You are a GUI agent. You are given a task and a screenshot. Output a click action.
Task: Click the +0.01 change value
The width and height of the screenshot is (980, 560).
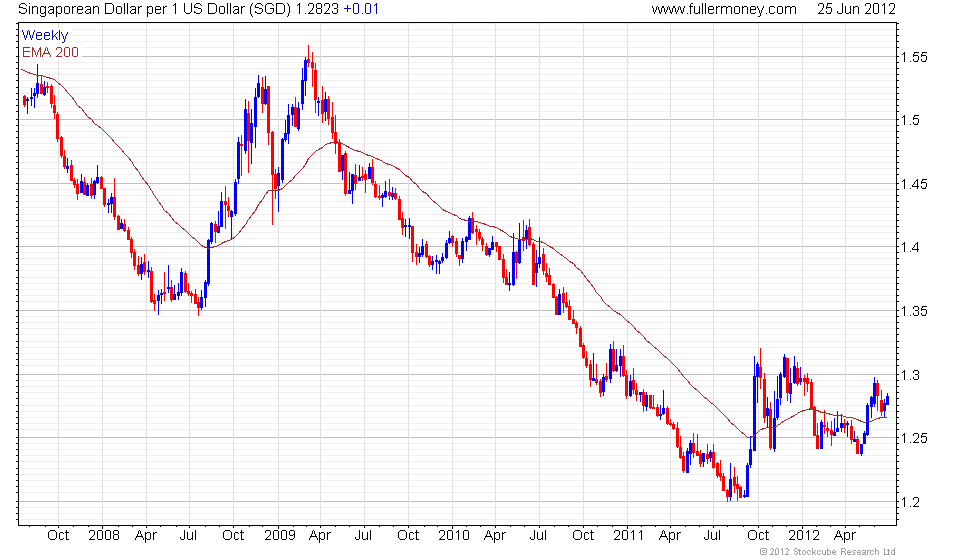tap(361, 9)
